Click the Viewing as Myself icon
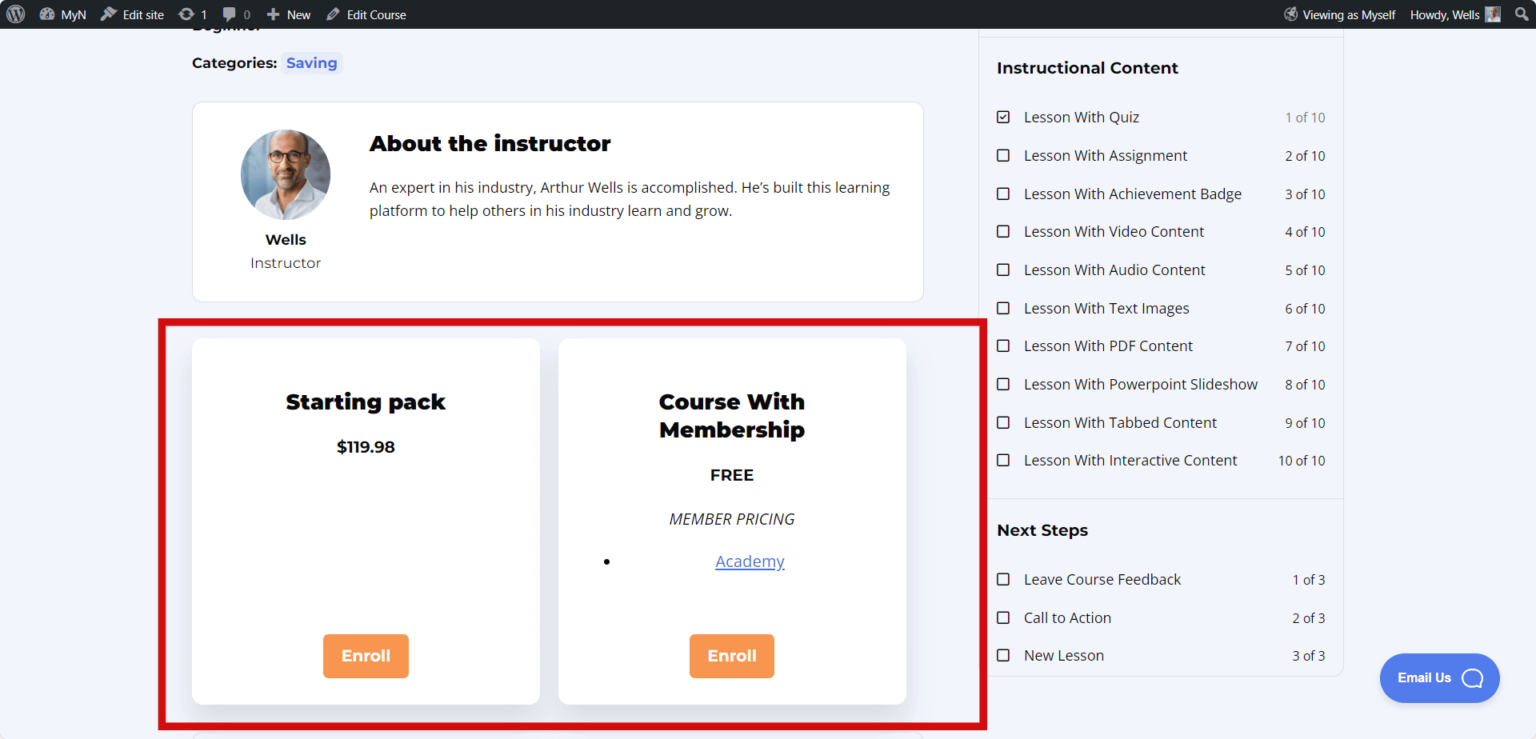Screen dimensions: 1536x739 tap(1291, 14)
